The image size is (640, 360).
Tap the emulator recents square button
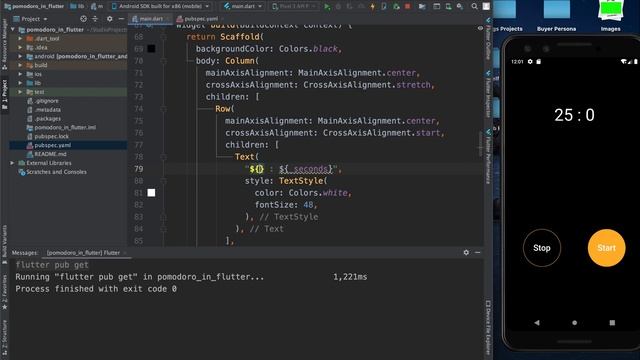612,322
